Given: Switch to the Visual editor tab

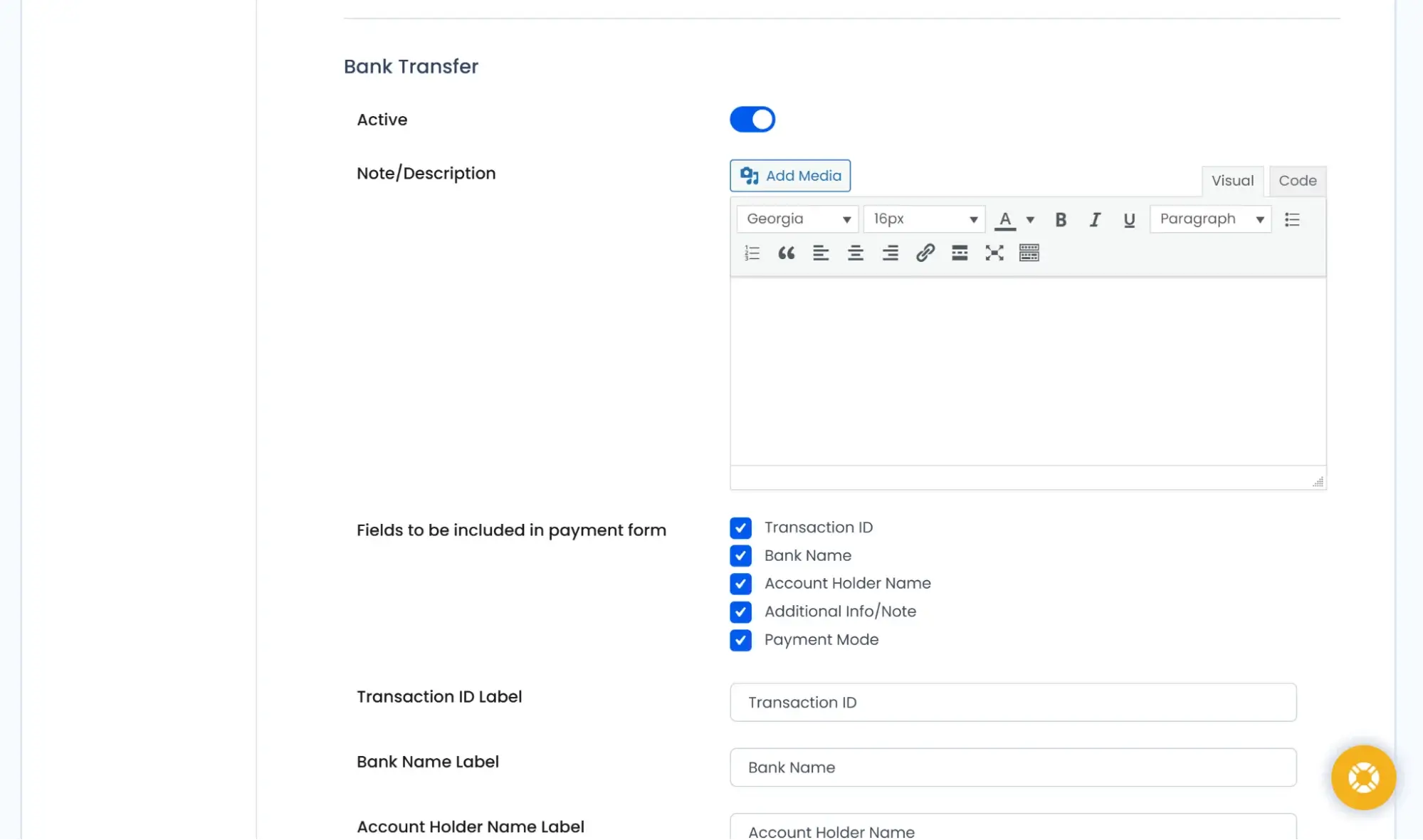Looking at the screenshot, I should pyautogui.click(x=1232, y=181).
